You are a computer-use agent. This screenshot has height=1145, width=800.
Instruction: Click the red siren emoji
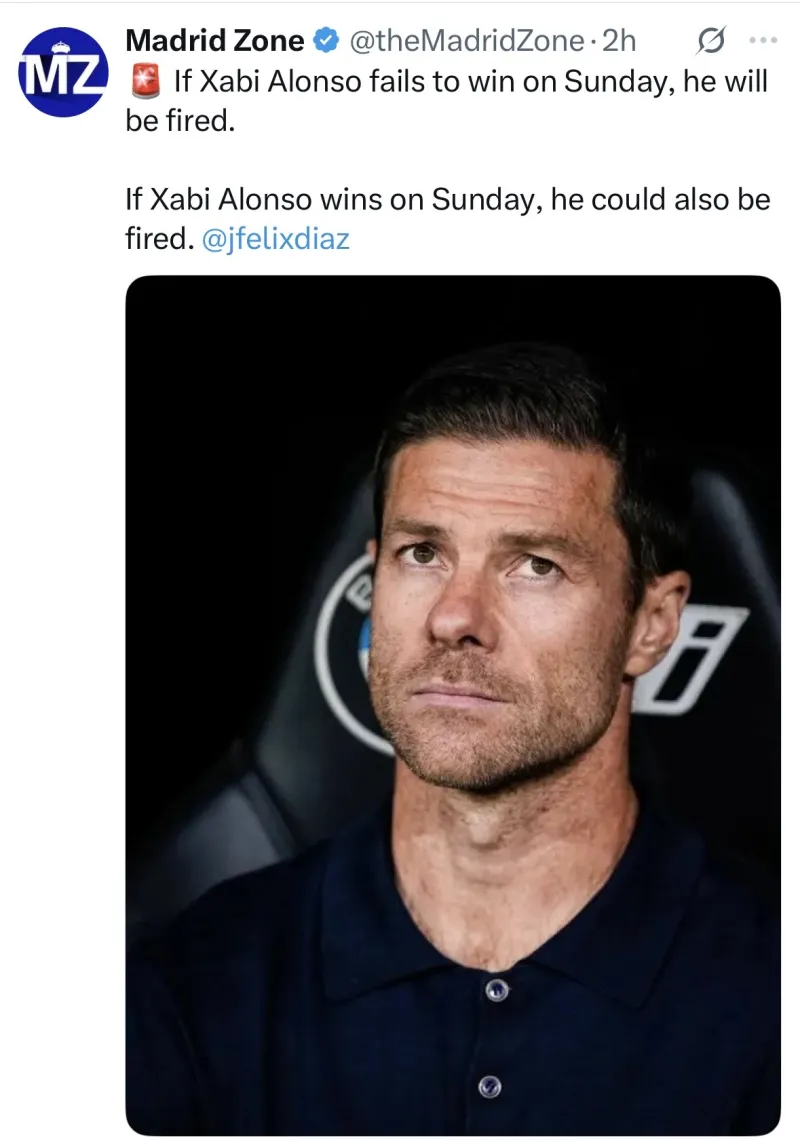coord(145,83)
